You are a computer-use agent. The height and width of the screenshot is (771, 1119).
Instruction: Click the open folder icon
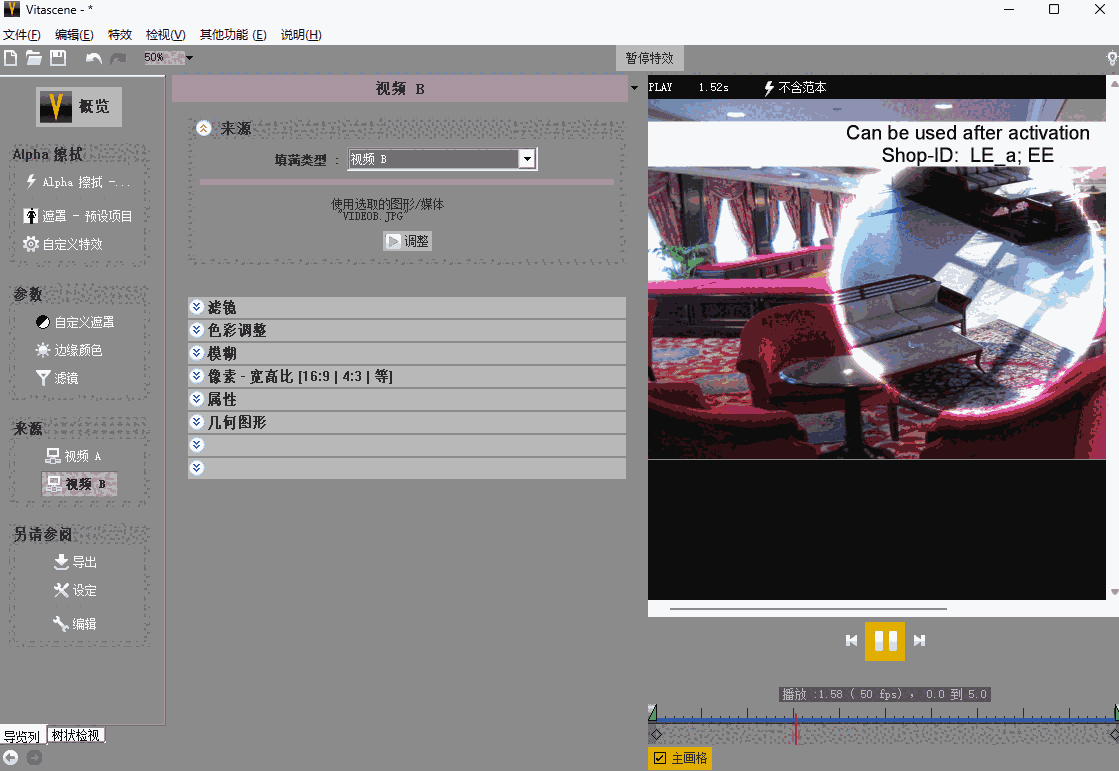34,58
